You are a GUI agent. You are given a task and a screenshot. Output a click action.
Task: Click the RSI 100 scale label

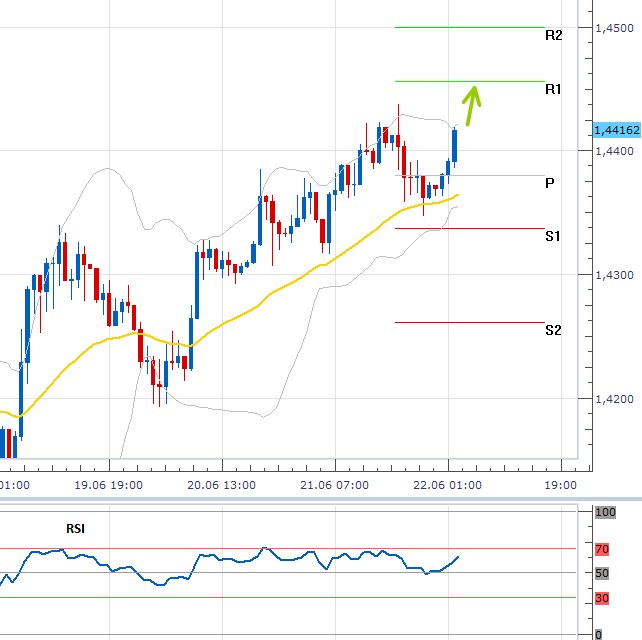click(x=605, y=512)
